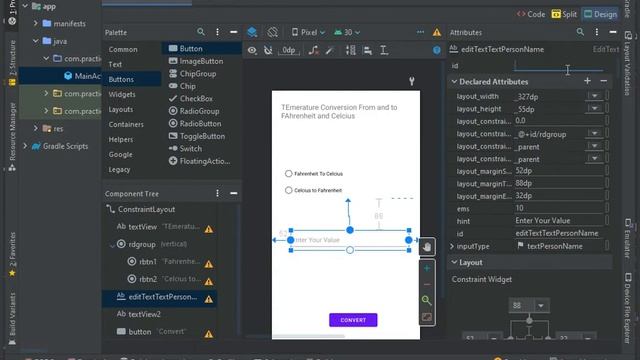Open the guidelines tool icon
The height and width of the screenshot is (360, 640).
coord(384,50)
